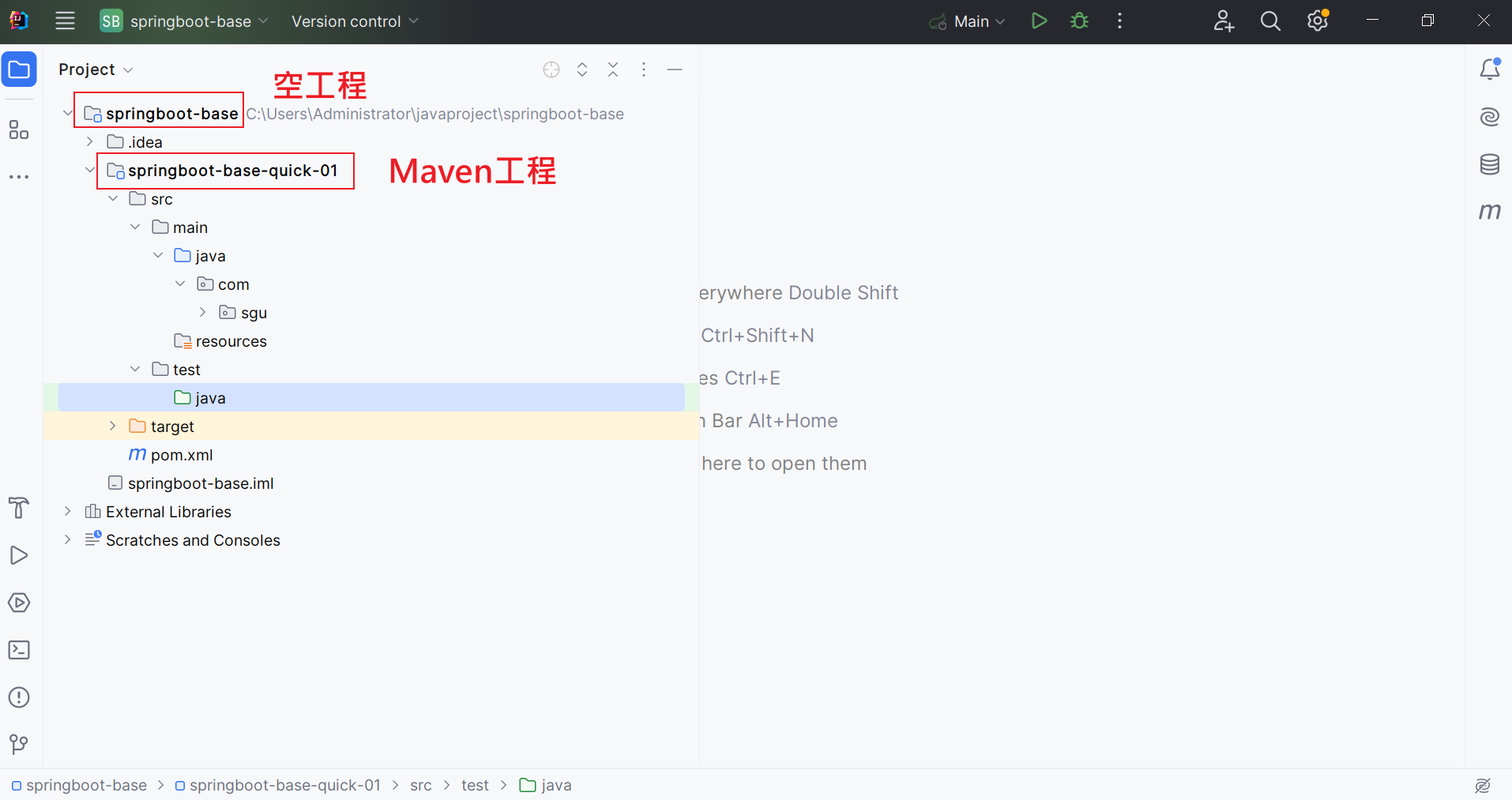Open the Project tool window icon
1512x800 pixels.
[x=19, y=70]
